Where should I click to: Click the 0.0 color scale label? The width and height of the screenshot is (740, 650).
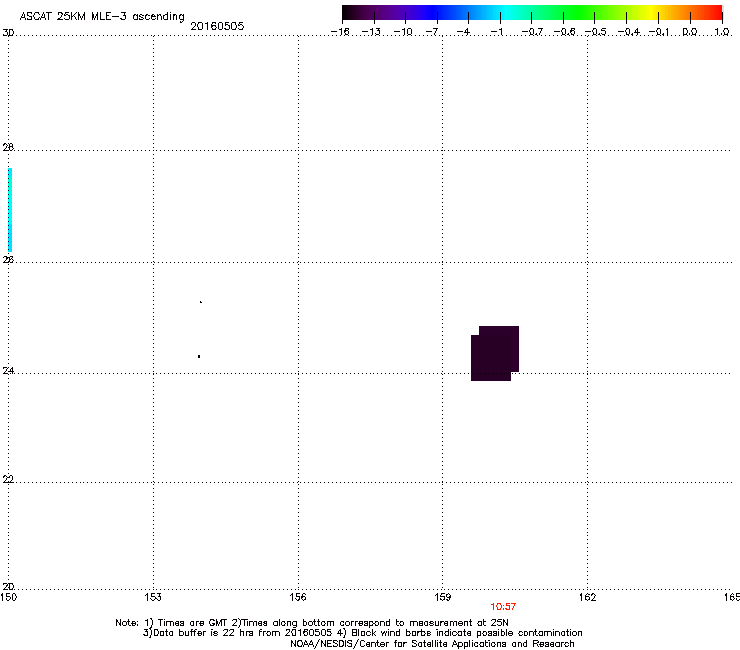pyautogui.click(x=690, y=32)
